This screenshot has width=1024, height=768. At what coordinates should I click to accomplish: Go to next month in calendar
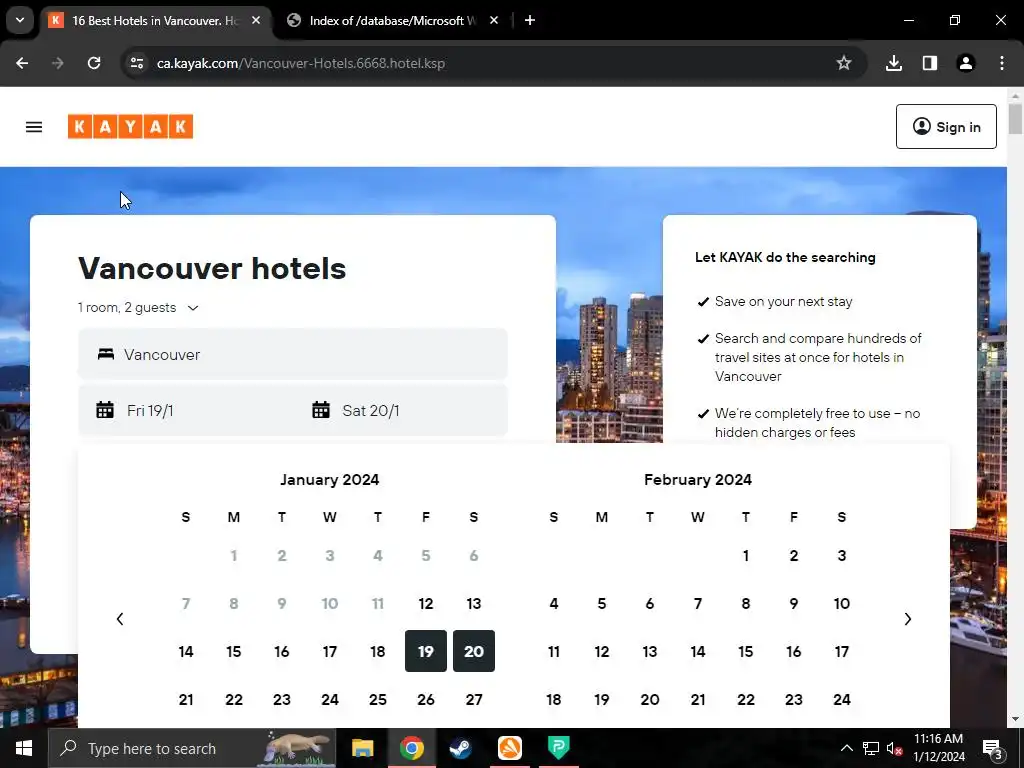pyautogui.click(x=908, y=619)
